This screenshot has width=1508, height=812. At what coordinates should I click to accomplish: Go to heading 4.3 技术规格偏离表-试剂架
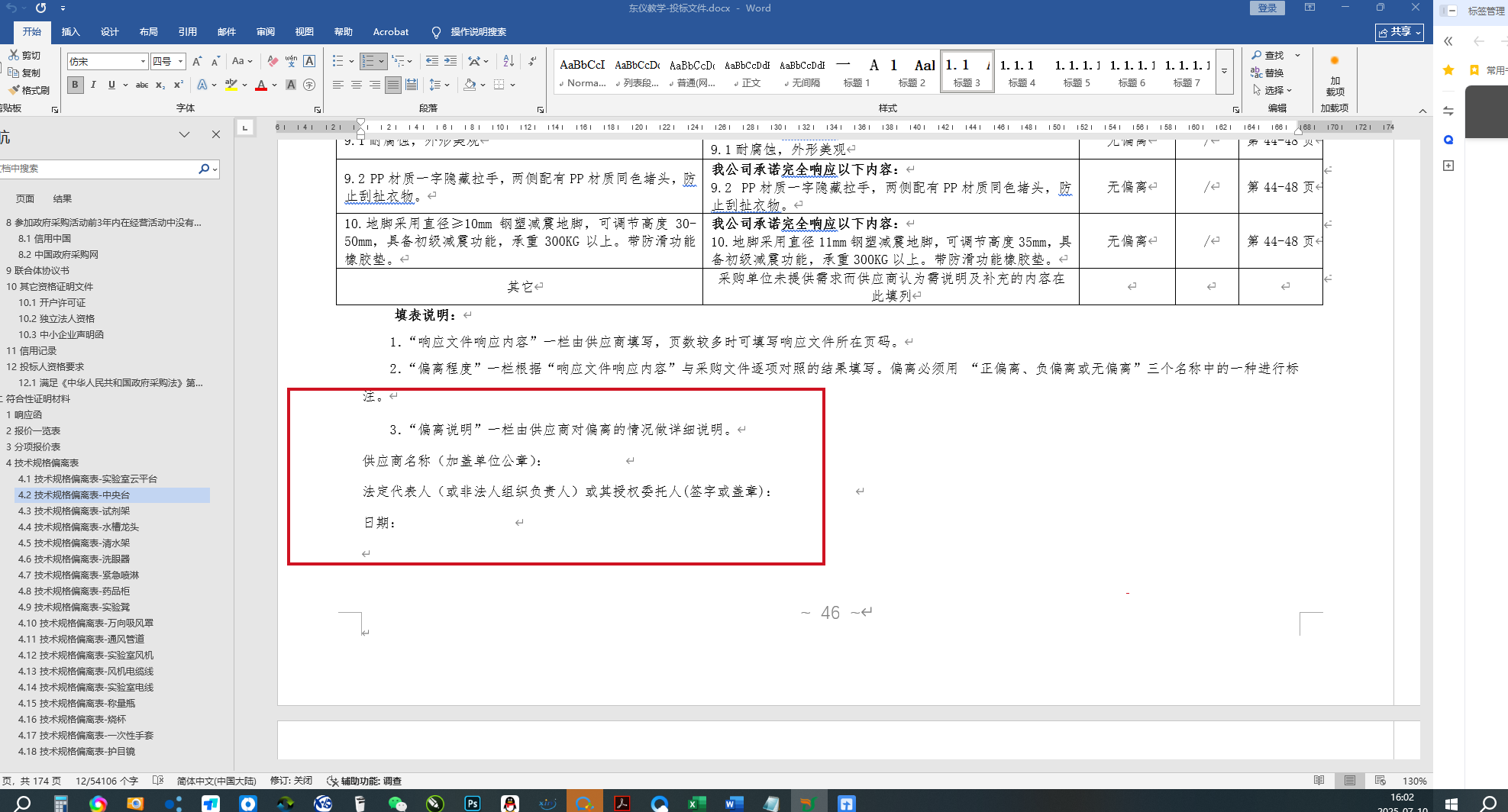74,511
